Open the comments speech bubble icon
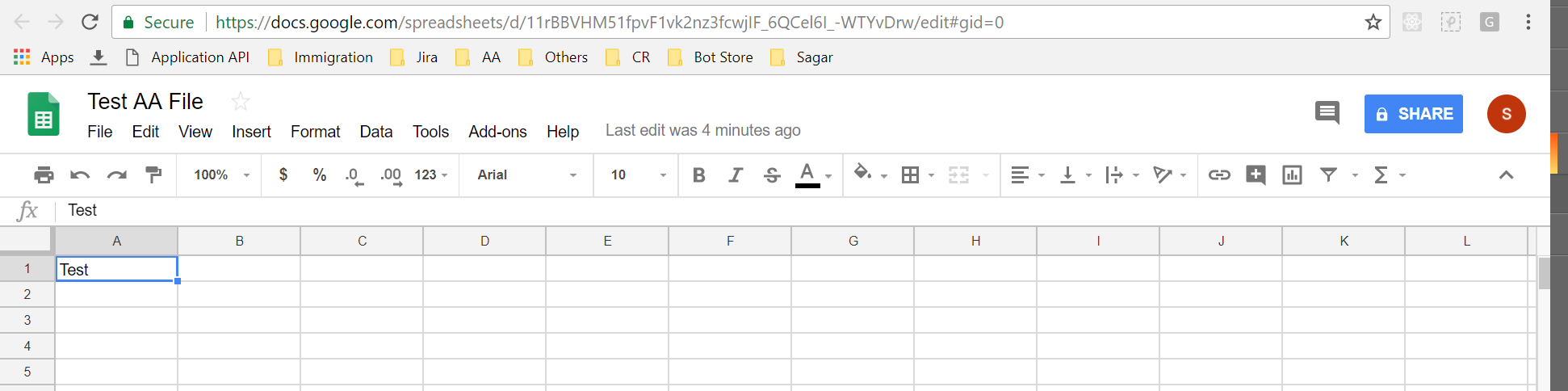The height and width of the screenshot is (391, 1568). tap(1327, 113)
